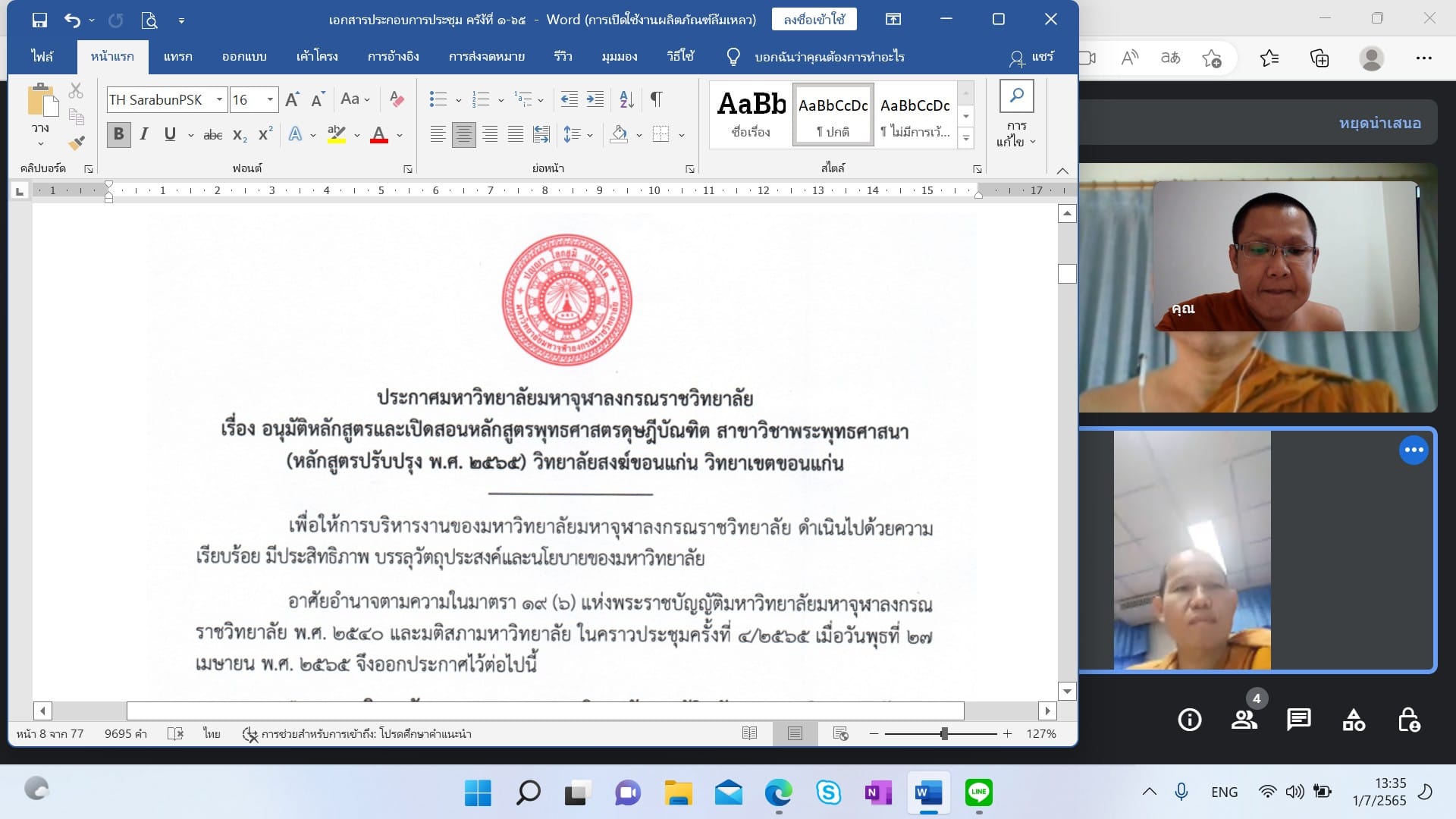Open the Find search icon in the ribbon

(x=1016, y=96)
